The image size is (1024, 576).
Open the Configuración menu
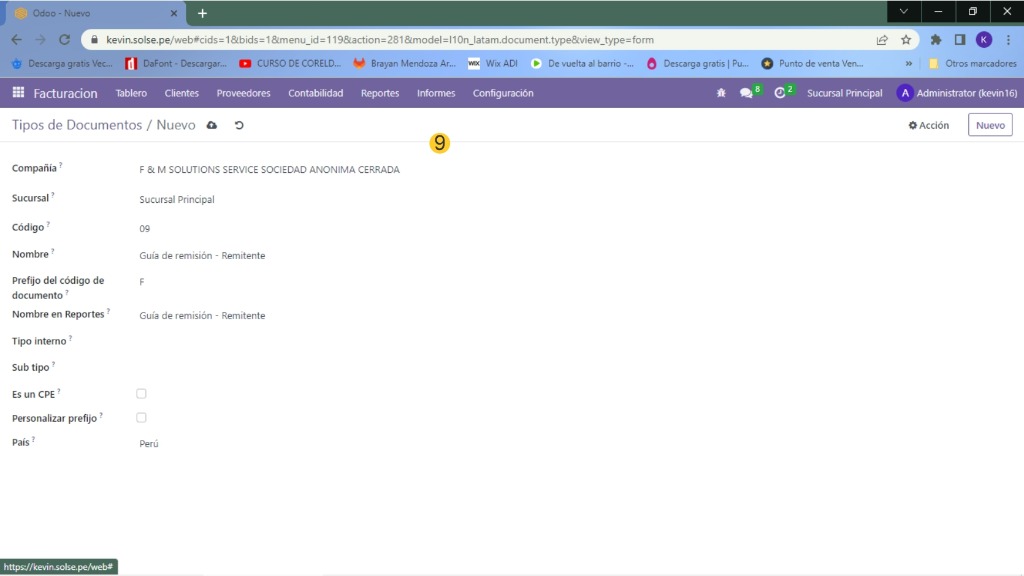tap(503, 93)
